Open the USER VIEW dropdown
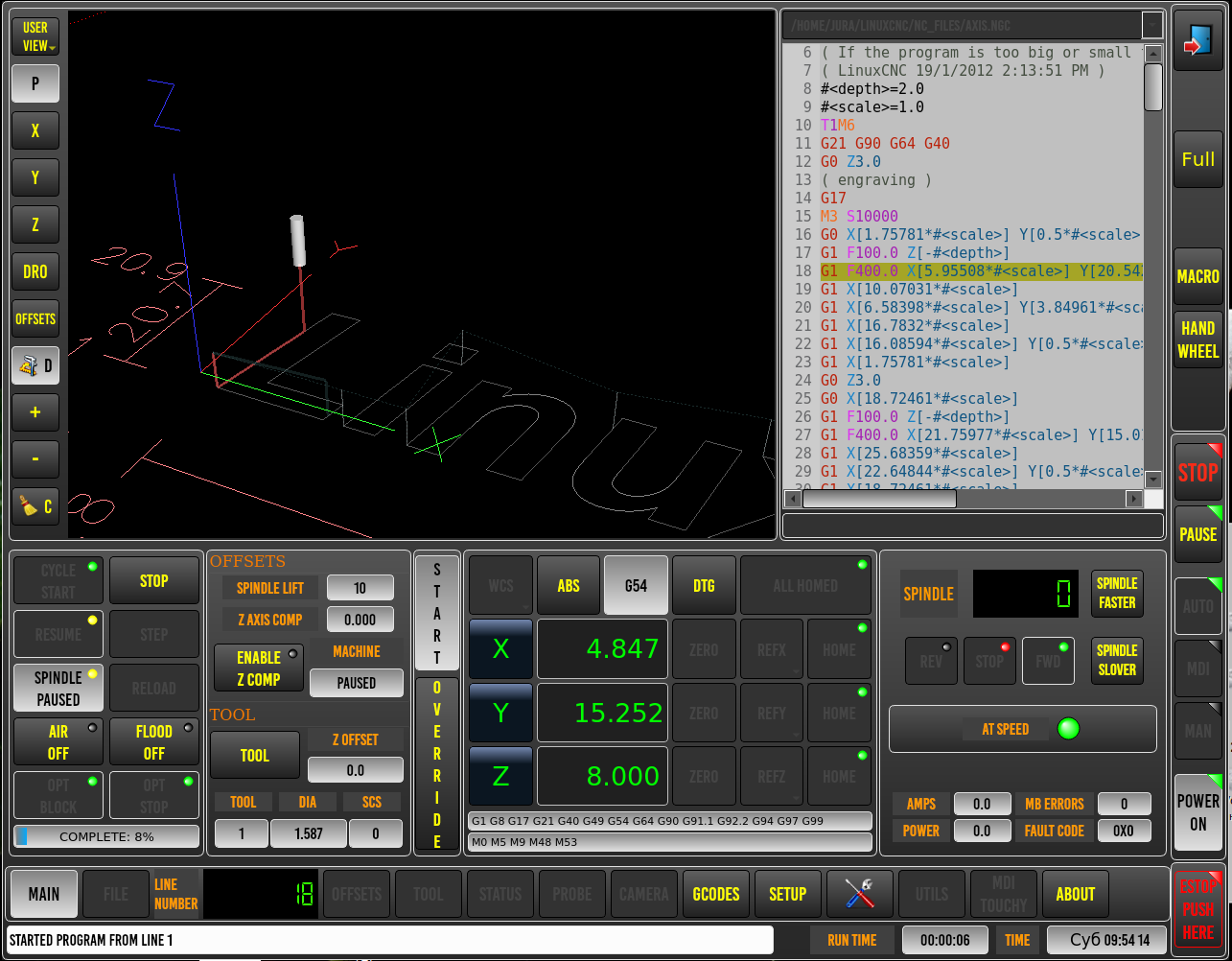The height and width of the screenshot is (961, 1232). [35, 36]
